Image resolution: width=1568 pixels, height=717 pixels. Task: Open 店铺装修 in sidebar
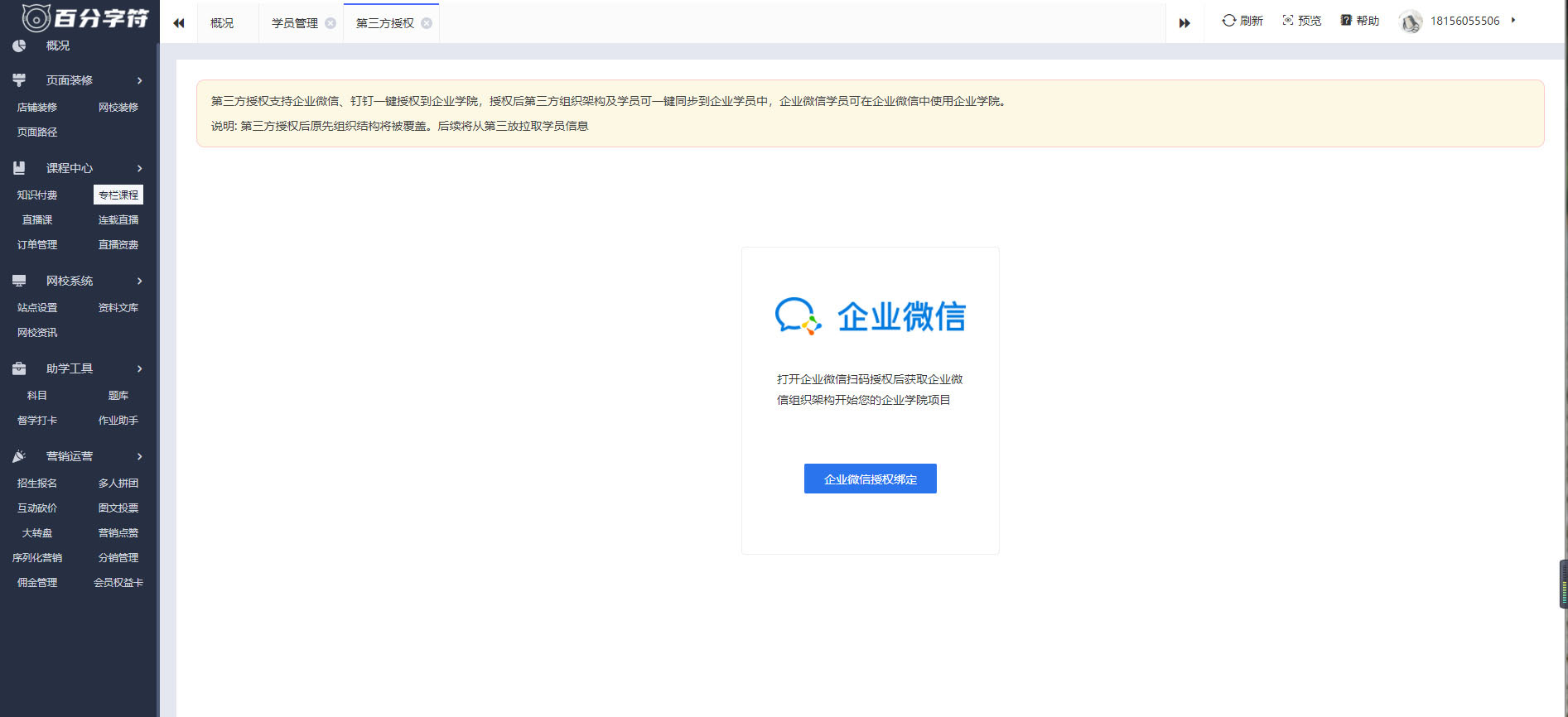click(37, 108)
